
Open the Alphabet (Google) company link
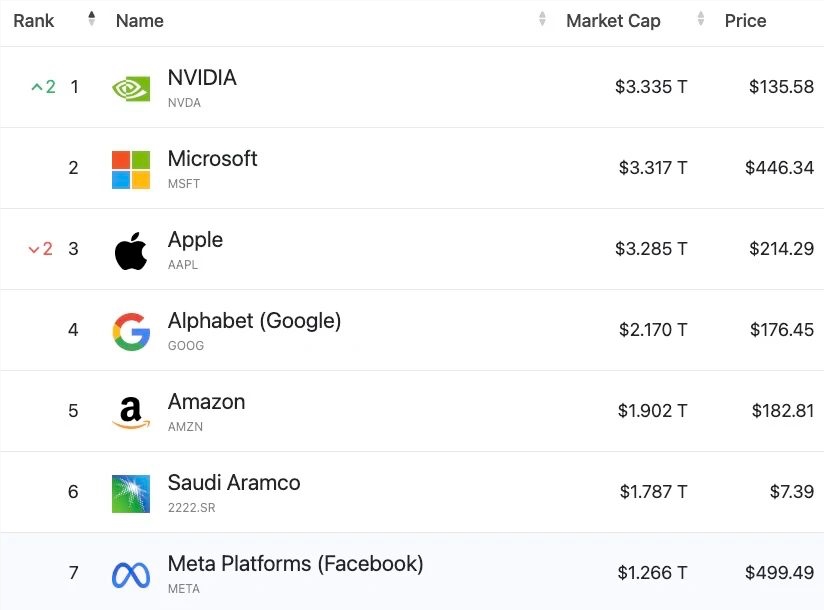(x=254, y=321)
